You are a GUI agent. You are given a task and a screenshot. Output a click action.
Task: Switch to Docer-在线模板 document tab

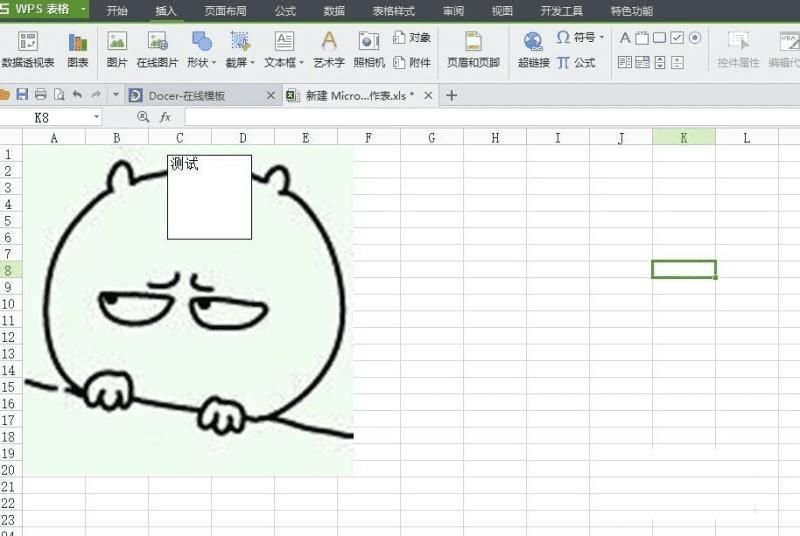[203, 95]
